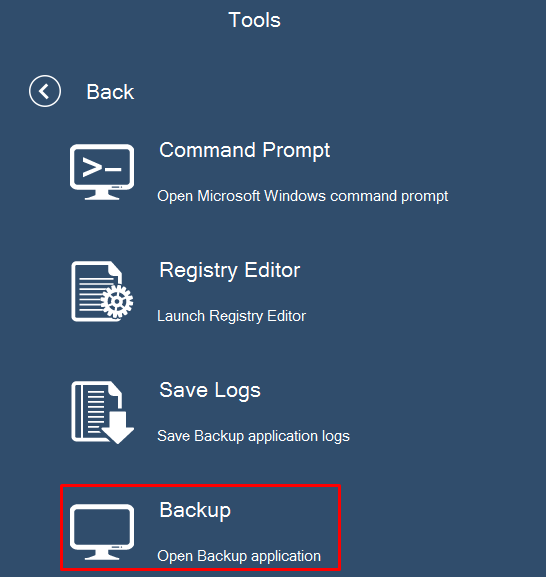Screen dimensions: 546x577
Task: Click the red-outlined Backup entry
Action: tap(201, 528)
